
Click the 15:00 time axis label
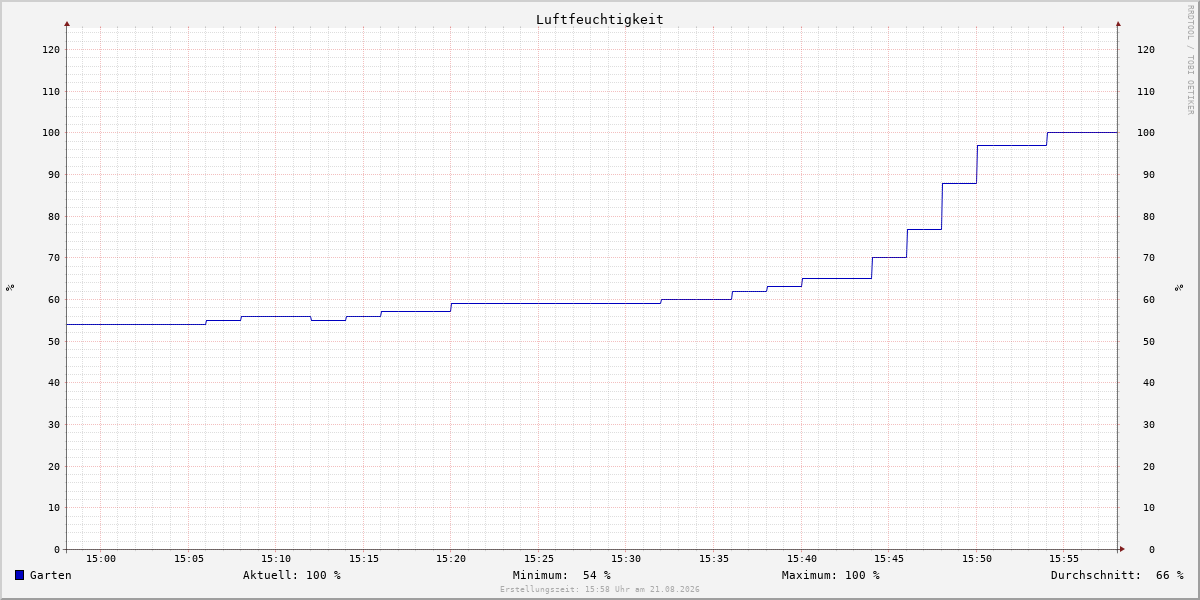pos(101,559)
